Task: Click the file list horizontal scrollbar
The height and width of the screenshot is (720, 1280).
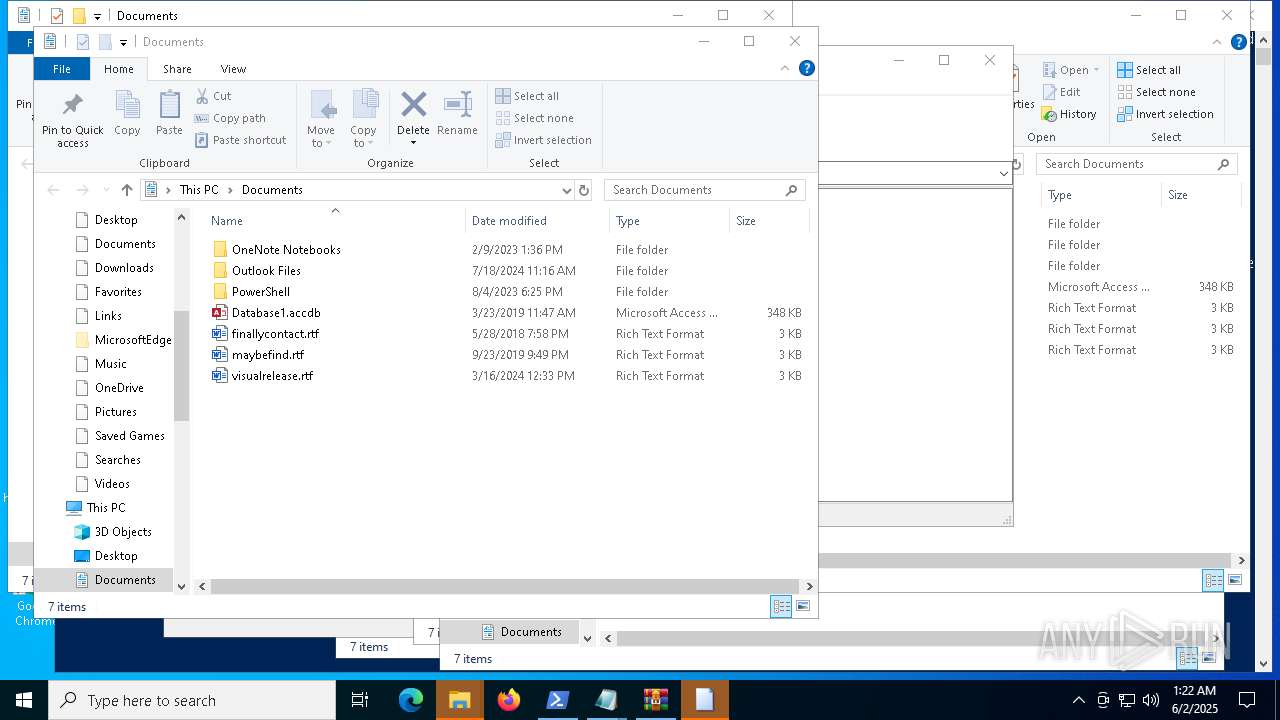Action: coord(505,587)
